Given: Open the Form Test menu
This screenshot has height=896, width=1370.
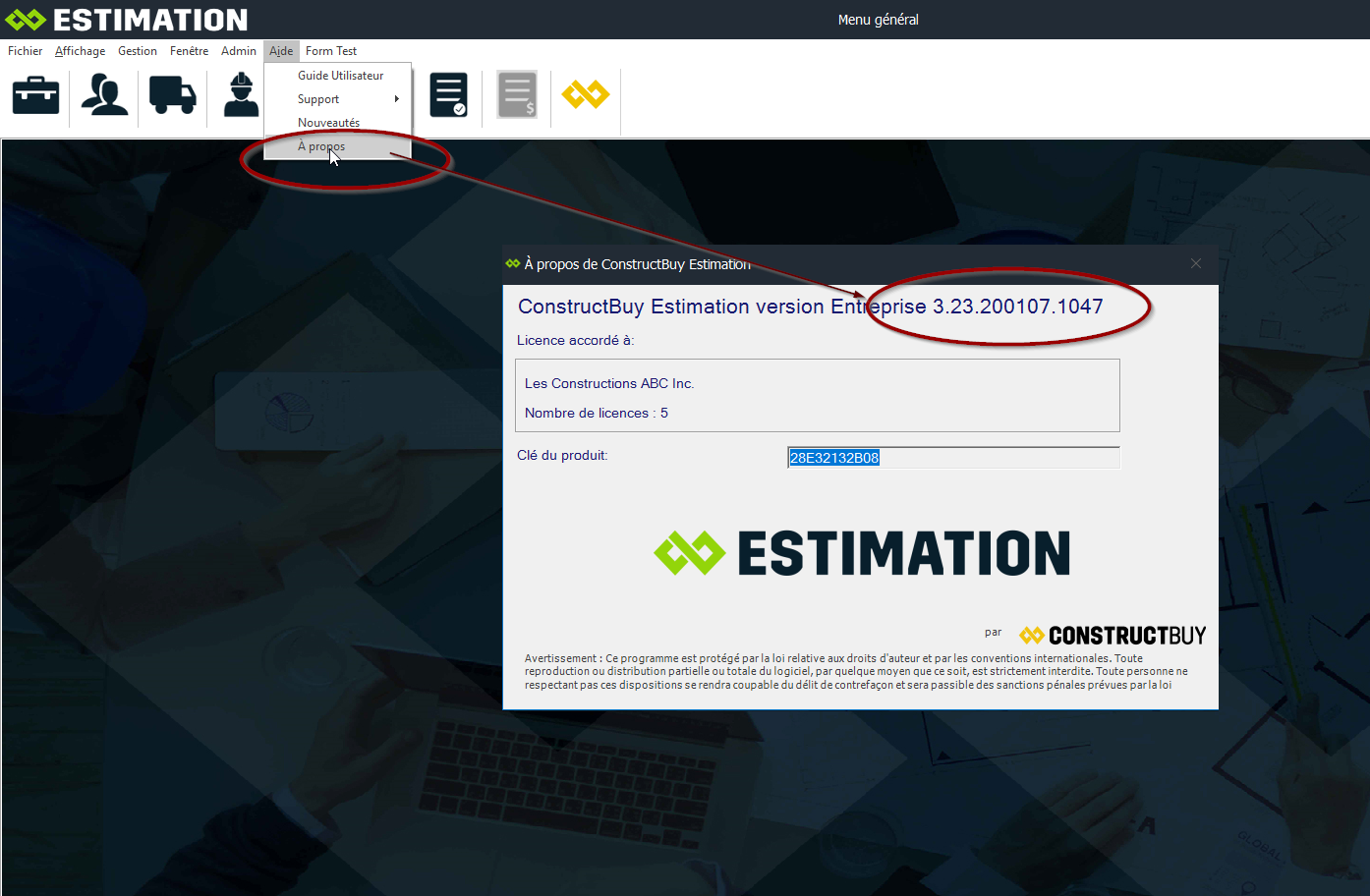Looking at the screenshot, I should coord(331,51).
